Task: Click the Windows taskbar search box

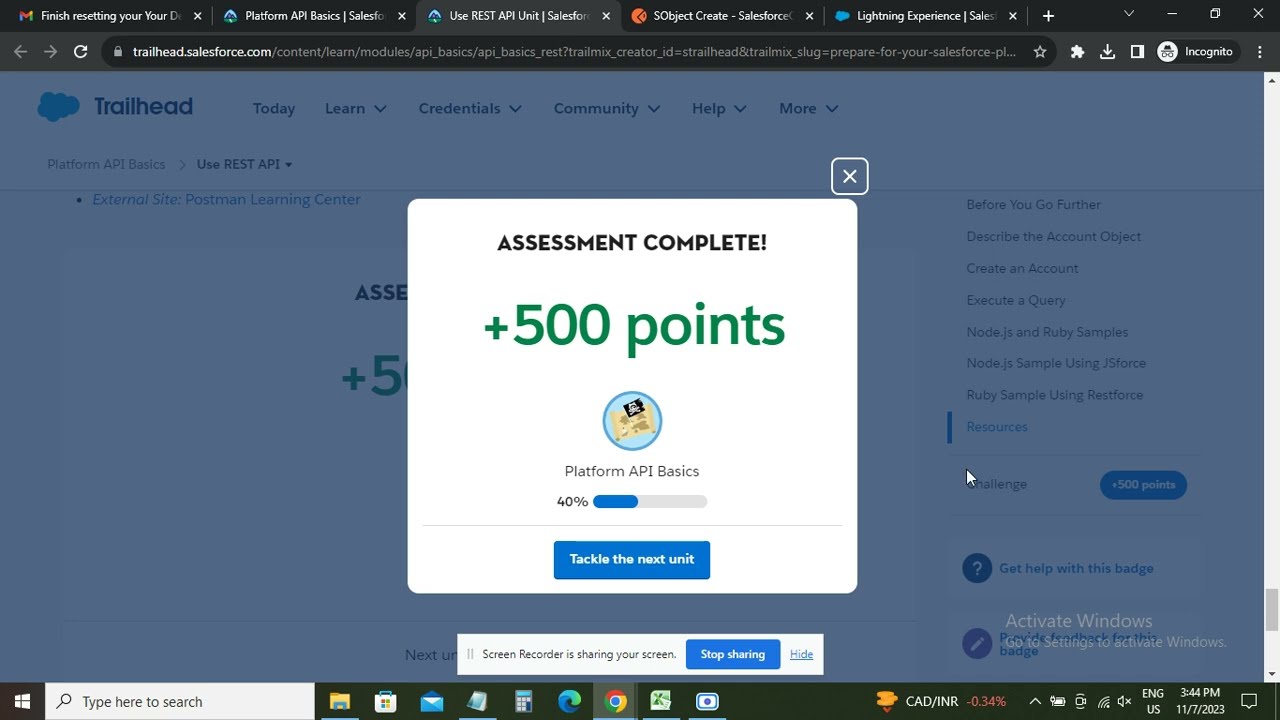Action: [180, 701]
